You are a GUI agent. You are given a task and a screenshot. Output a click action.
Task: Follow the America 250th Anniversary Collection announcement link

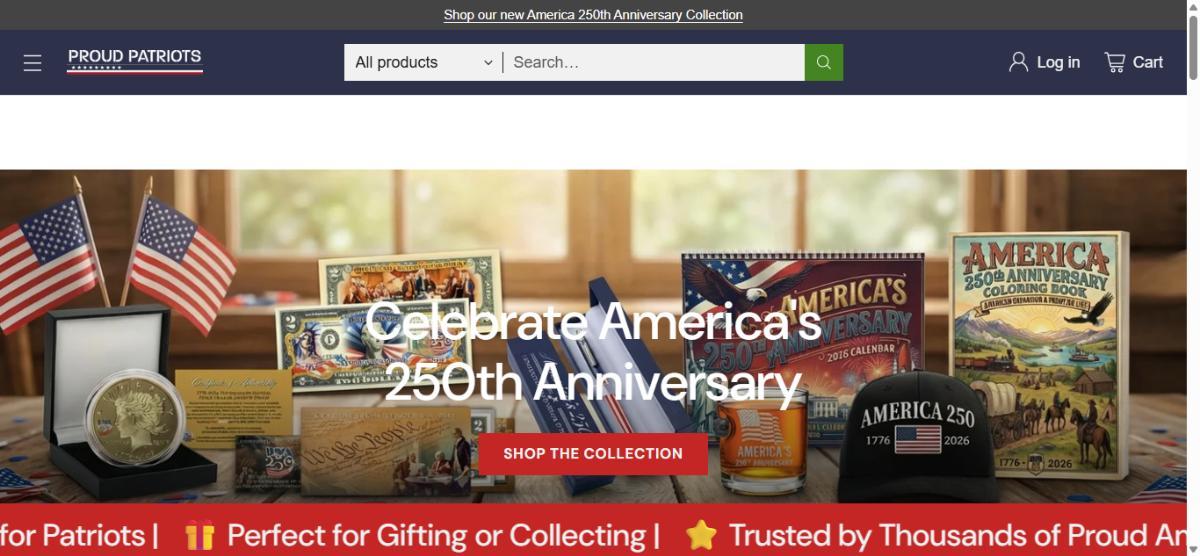[x=593, y=15]
